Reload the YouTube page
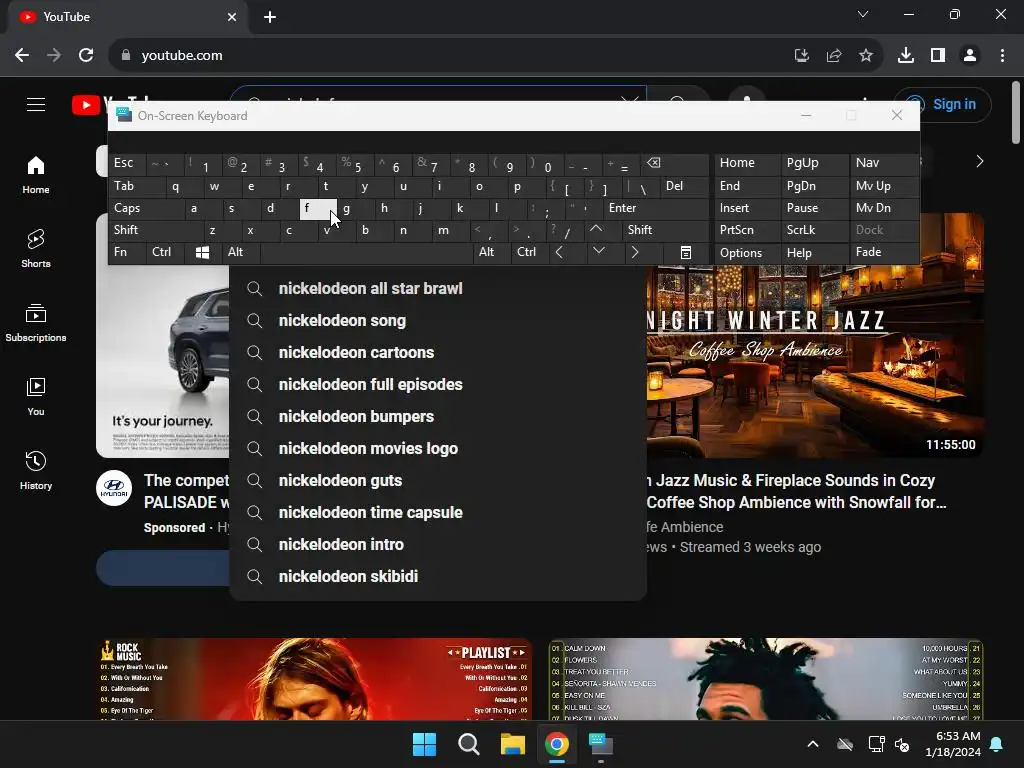This screenshot has width=1024, height=768. 86,56
